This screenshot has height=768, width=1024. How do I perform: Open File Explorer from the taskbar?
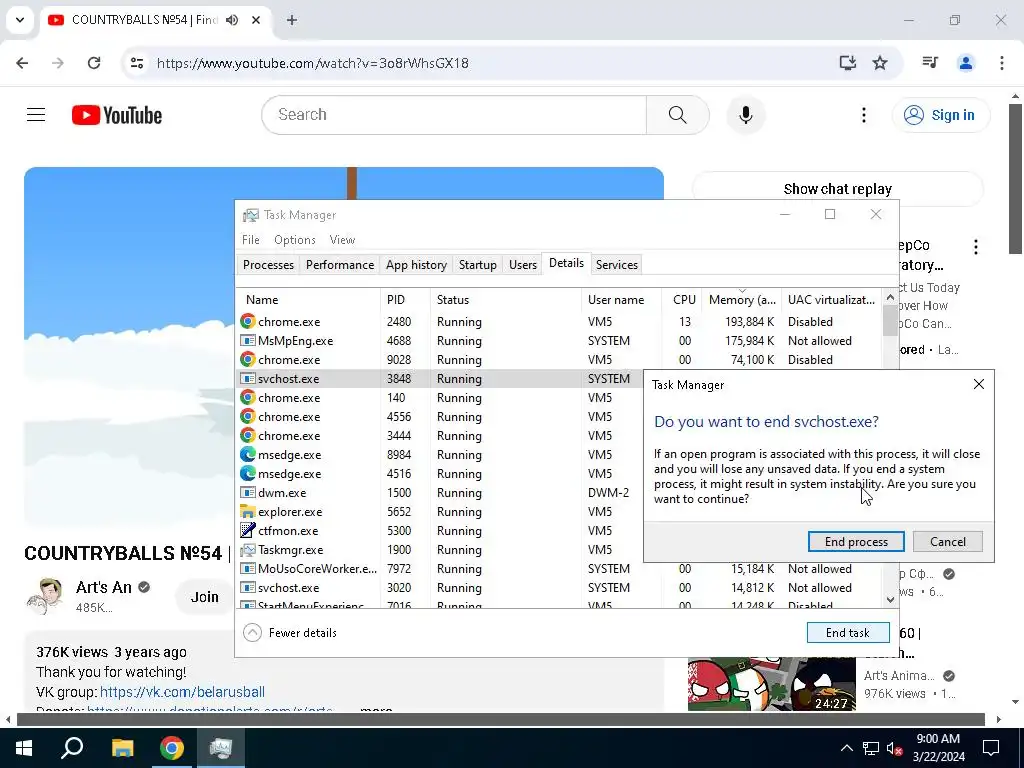point(122,748)
